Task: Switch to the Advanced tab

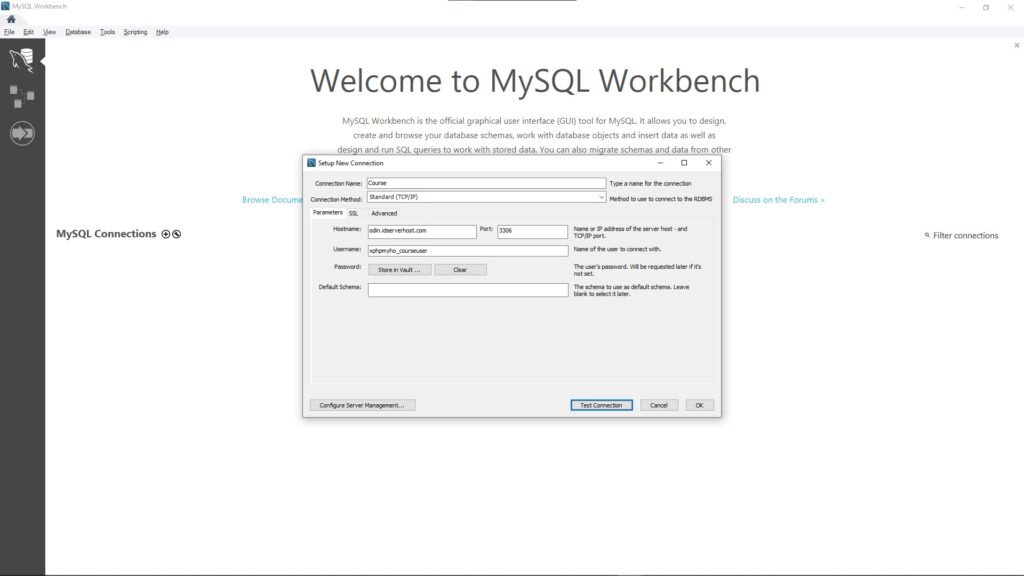Action: [x=384, y=214]
